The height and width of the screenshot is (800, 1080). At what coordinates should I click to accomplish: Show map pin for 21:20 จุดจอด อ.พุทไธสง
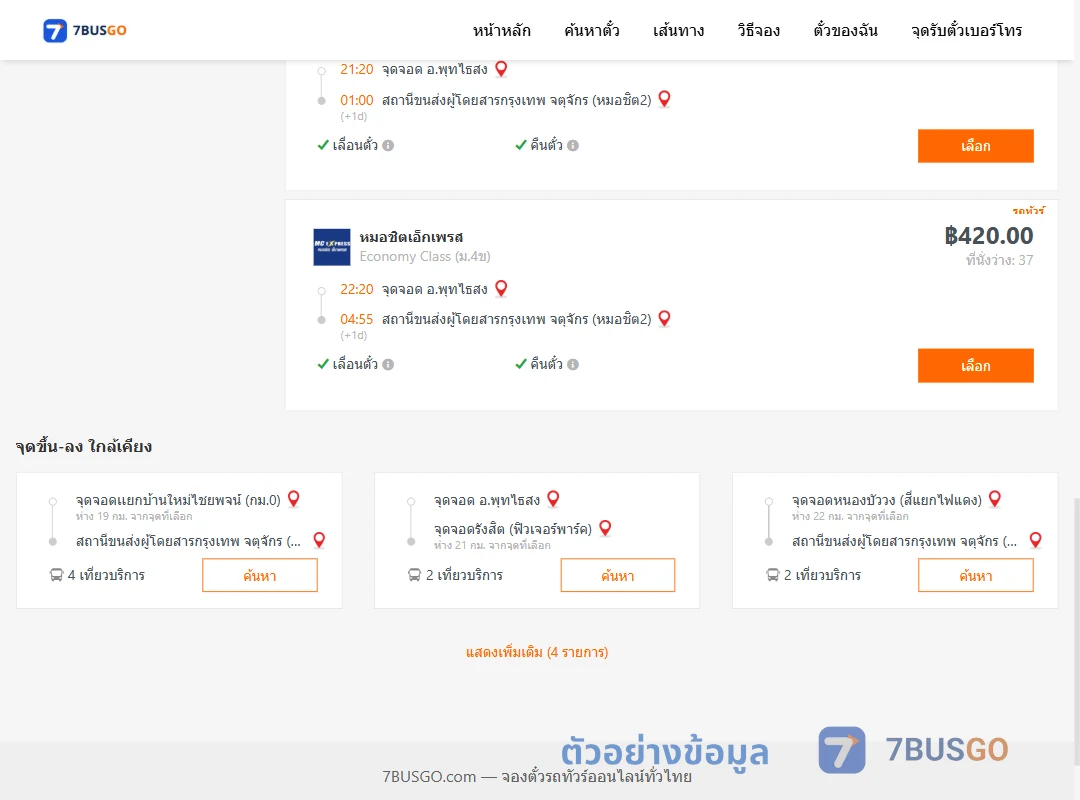501,68
